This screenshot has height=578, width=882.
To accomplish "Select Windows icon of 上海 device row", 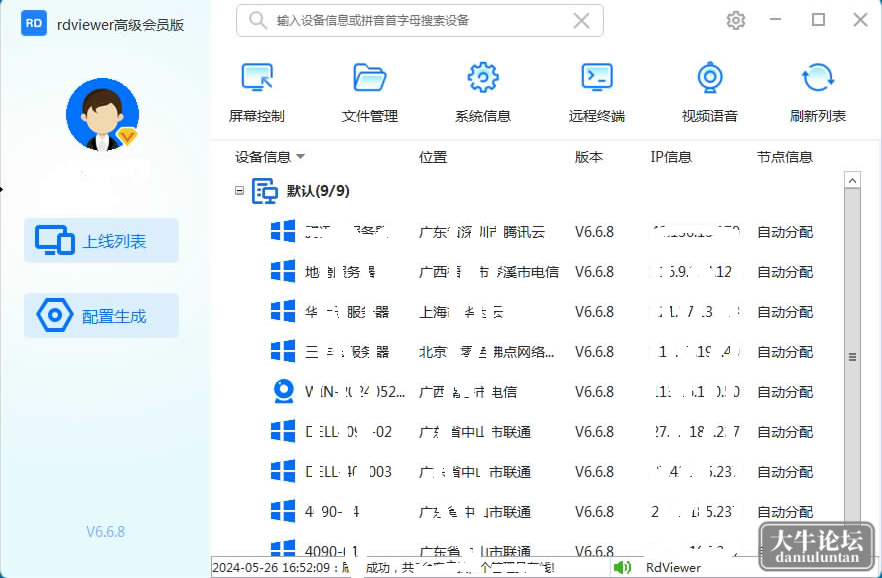I will [x=283, y=311].
